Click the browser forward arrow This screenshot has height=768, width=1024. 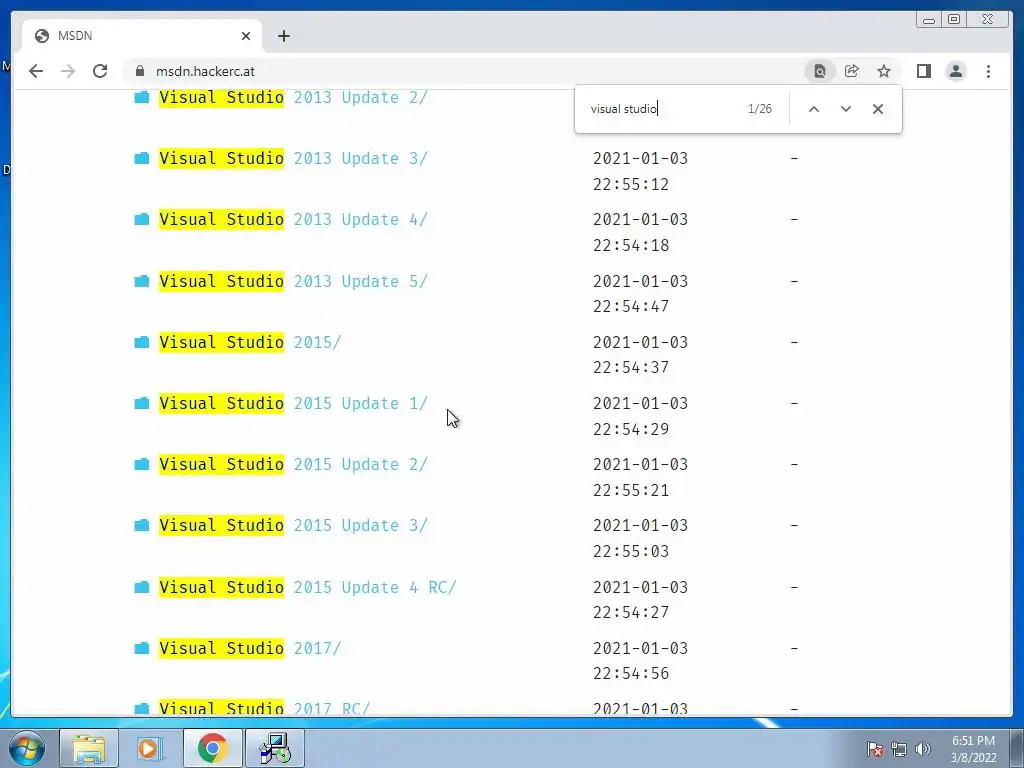click(x=68, y=71)
